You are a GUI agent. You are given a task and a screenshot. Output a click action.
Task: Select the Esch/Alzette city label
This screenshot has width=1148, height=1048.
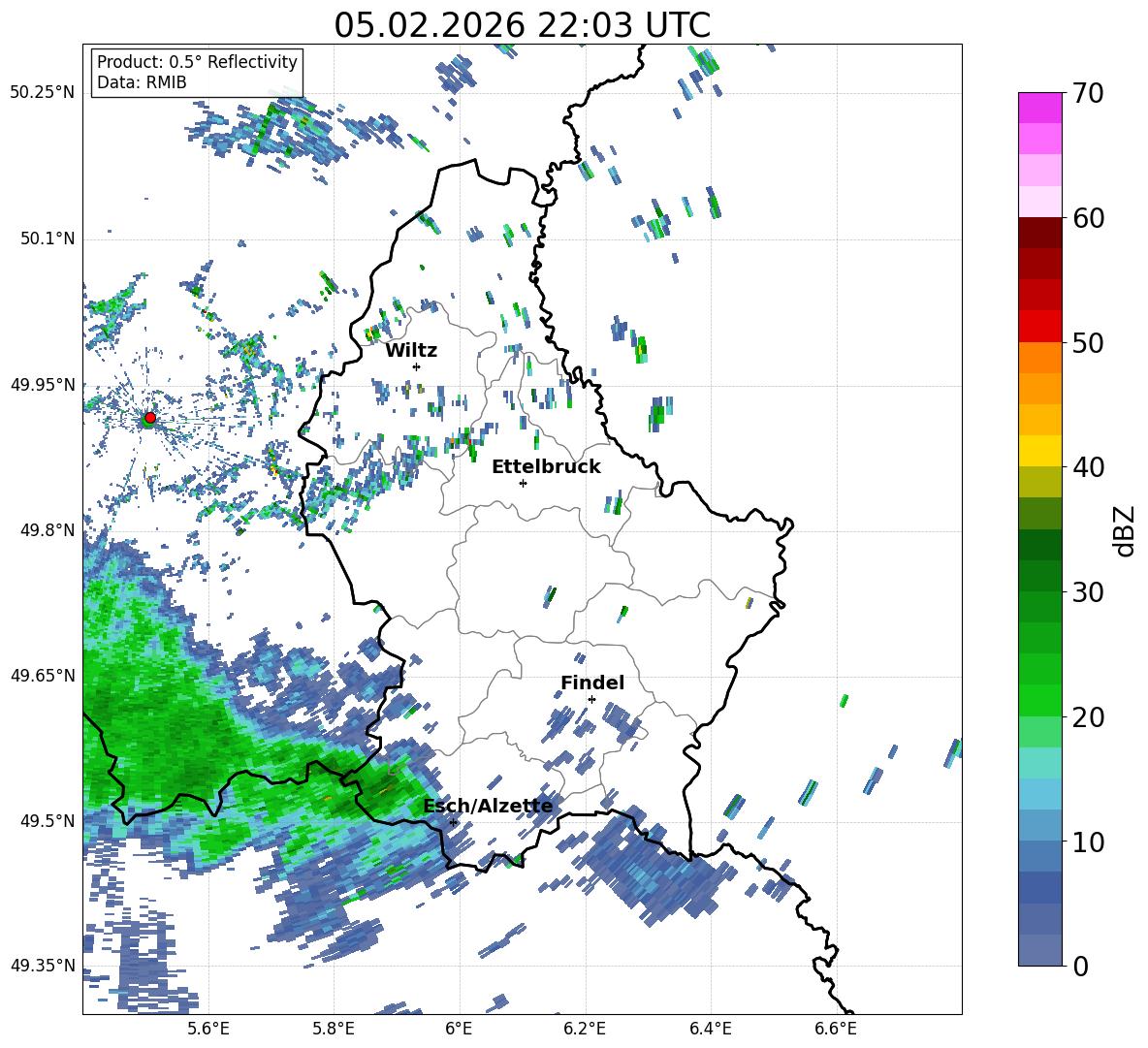click(488, 807)
